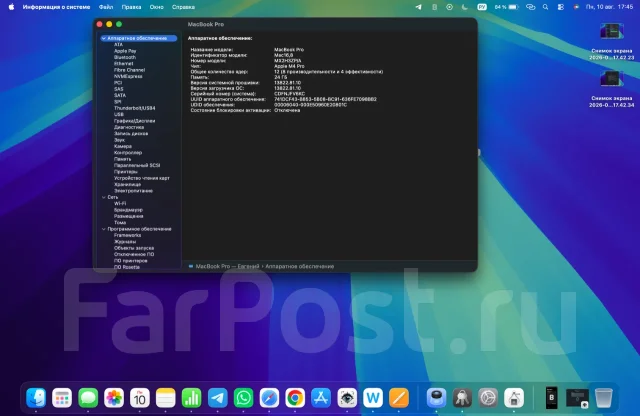Launch Pages from the Dock
Image resolution: width=640 pixels, height=416 pixels.
399,398
